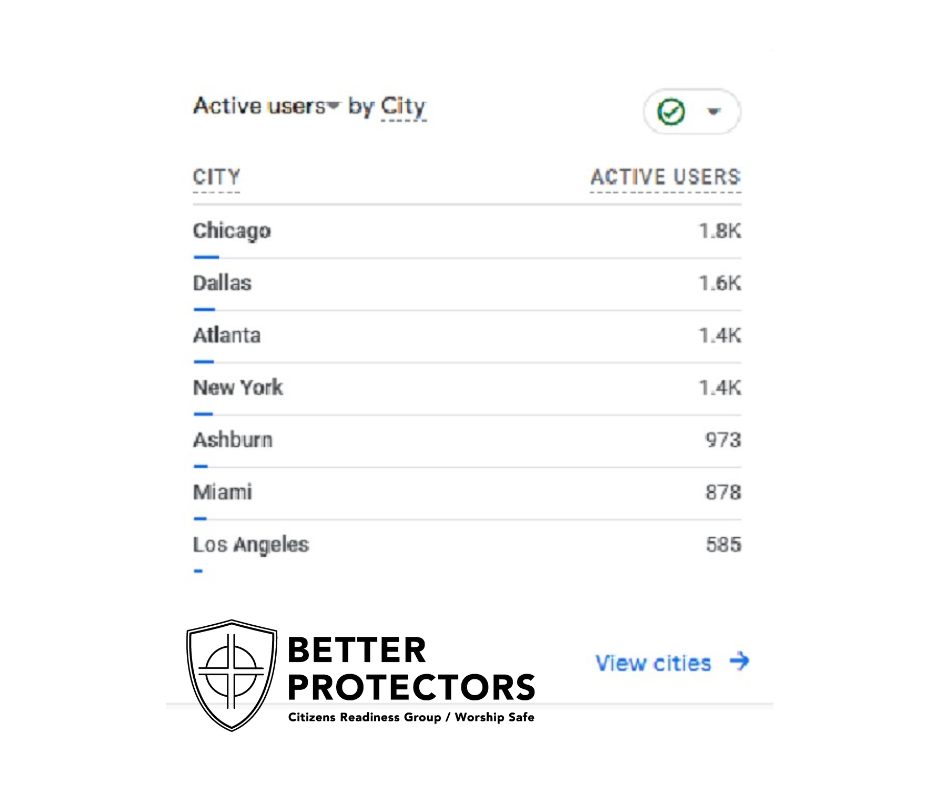Expand the Active users metric dropdown
940x788 pixels.
pyautogui.click(x=333, y=106)
